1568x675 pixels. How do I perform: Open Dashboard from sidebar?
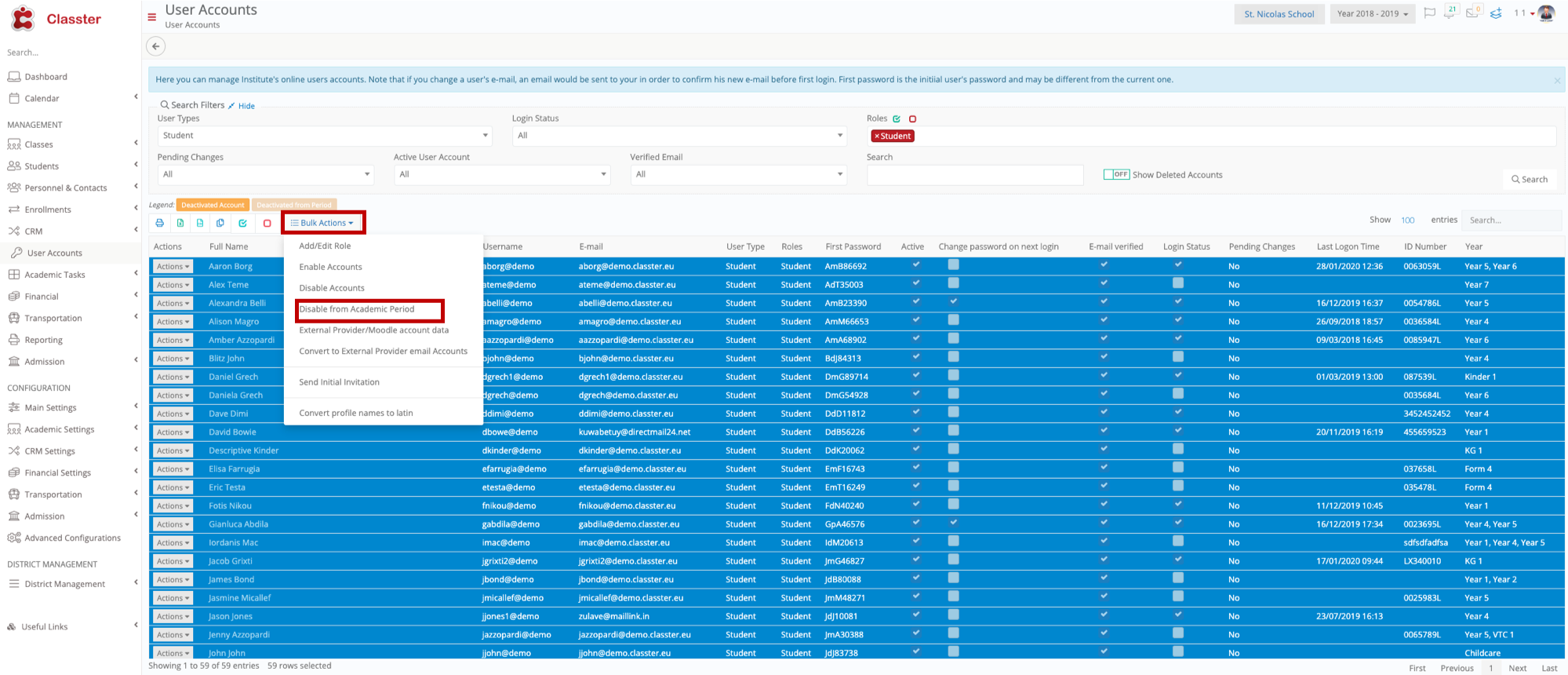click(45, 77)
